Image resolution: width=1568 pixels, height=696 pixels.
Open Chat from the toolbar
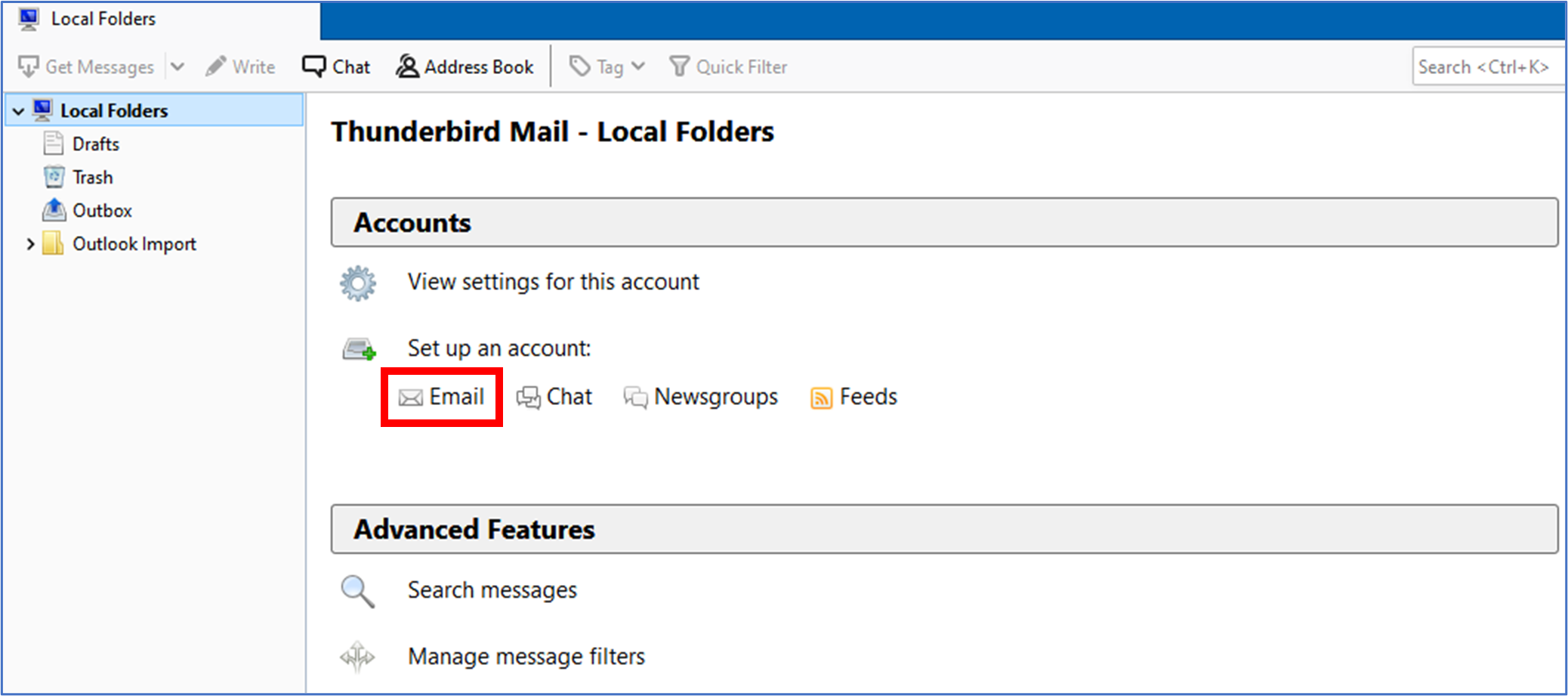(x=336, y=67)
